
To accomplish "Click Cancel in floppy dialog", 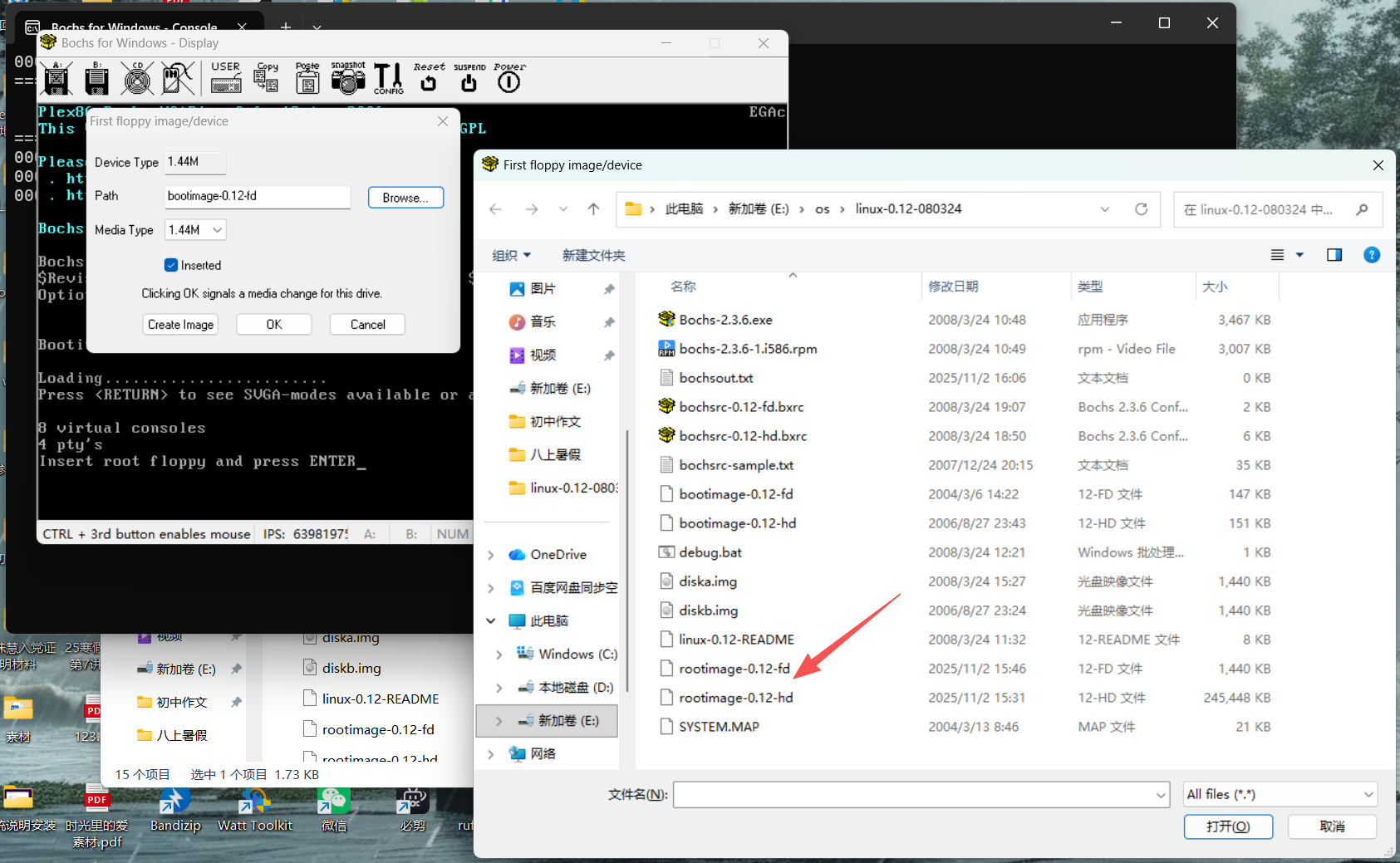I will [367, 325].
